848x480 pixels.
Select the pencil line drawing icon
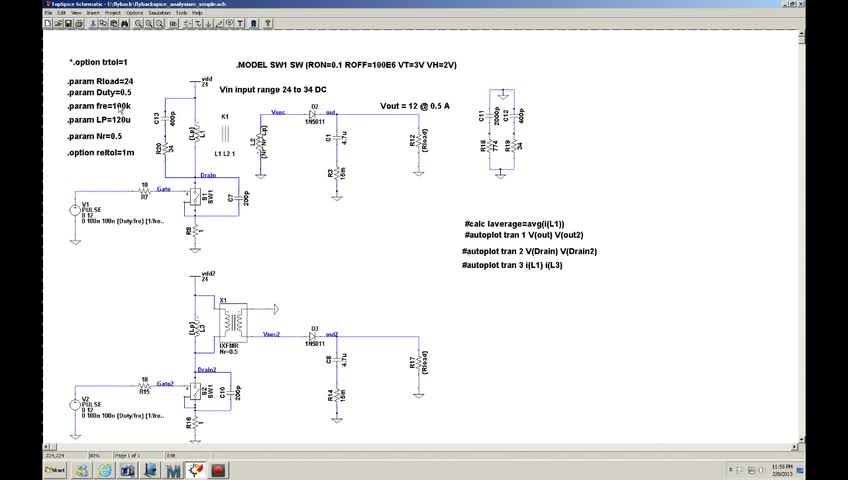tap(218, 23)
